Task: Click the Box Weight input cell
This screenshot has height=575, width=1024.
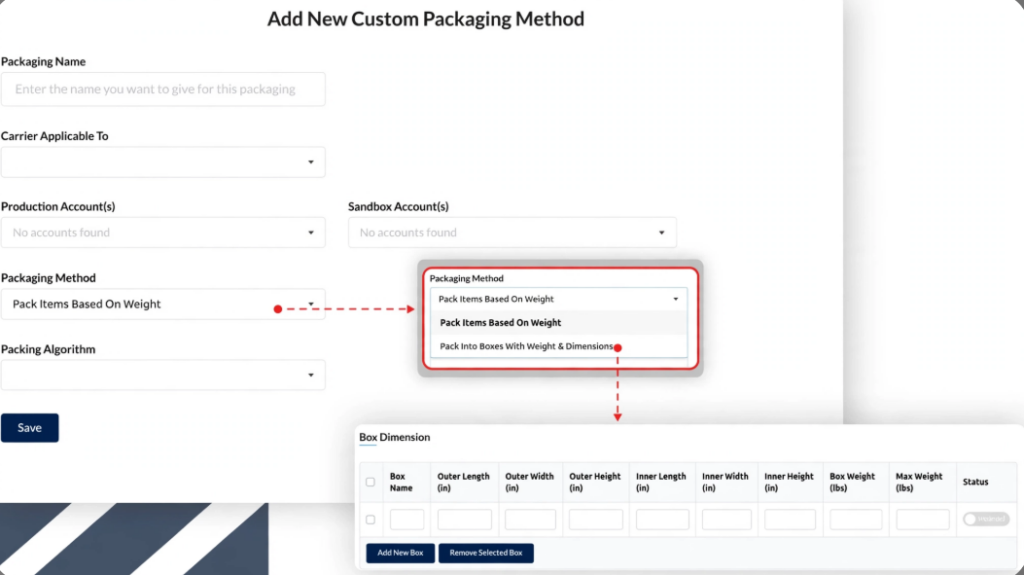Action: pos(856,519)
